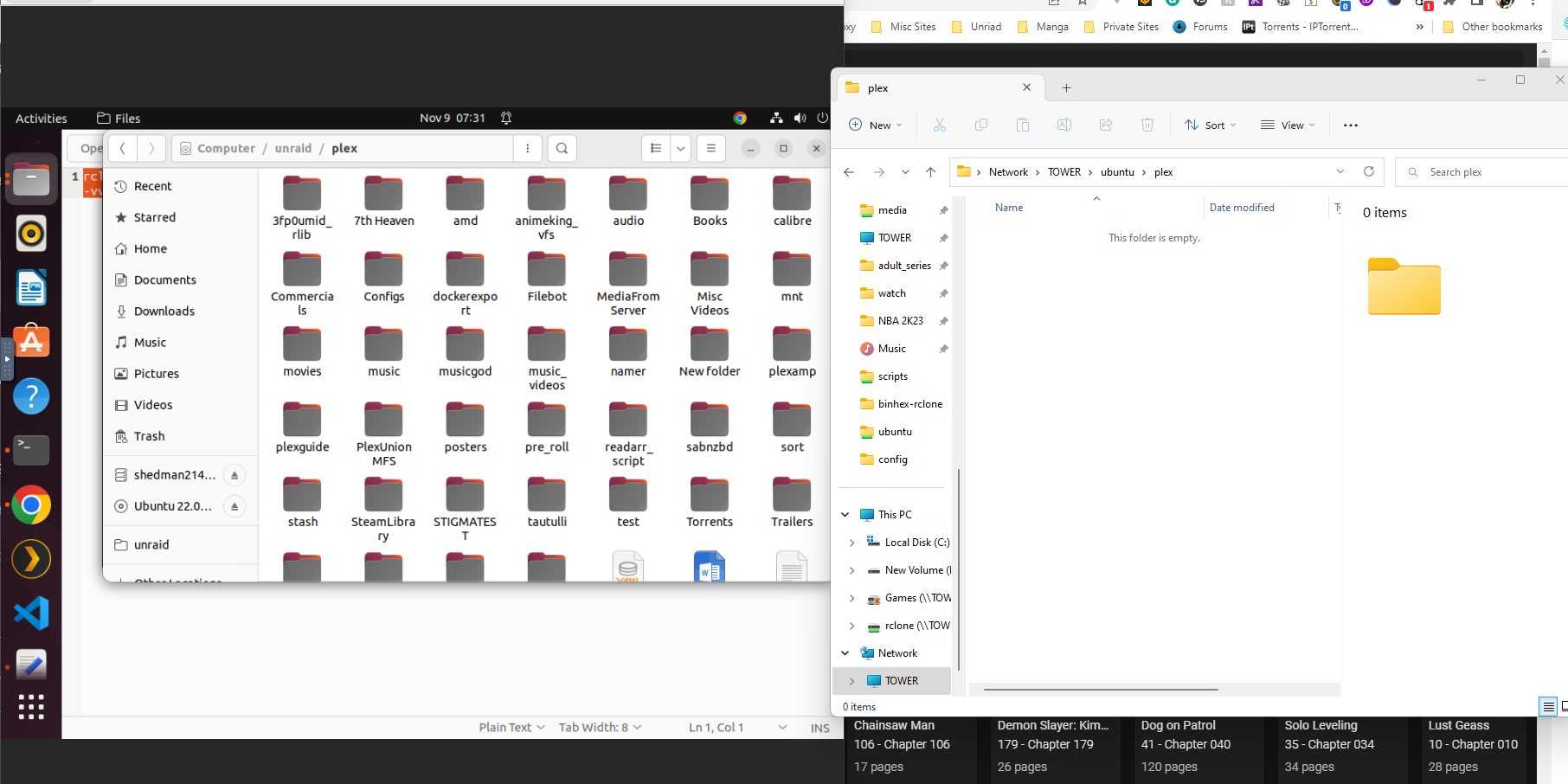
Task: Open Plain Text language dropdown
Action: click(x=511, y=727)
